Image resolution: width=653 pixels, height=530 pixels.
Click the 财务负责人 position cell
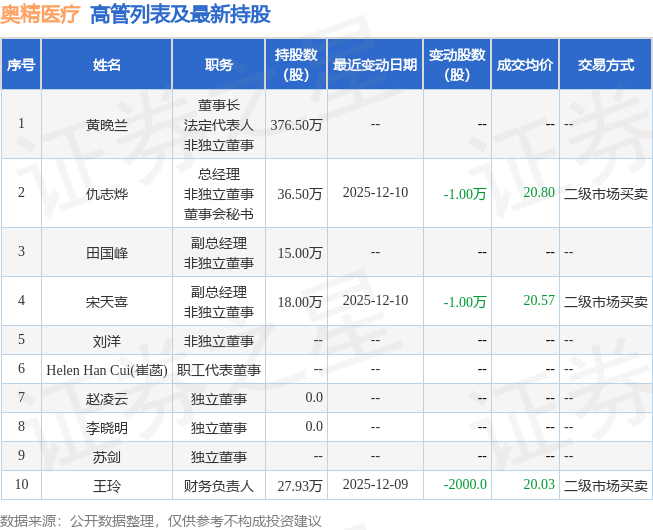(219, 486)
